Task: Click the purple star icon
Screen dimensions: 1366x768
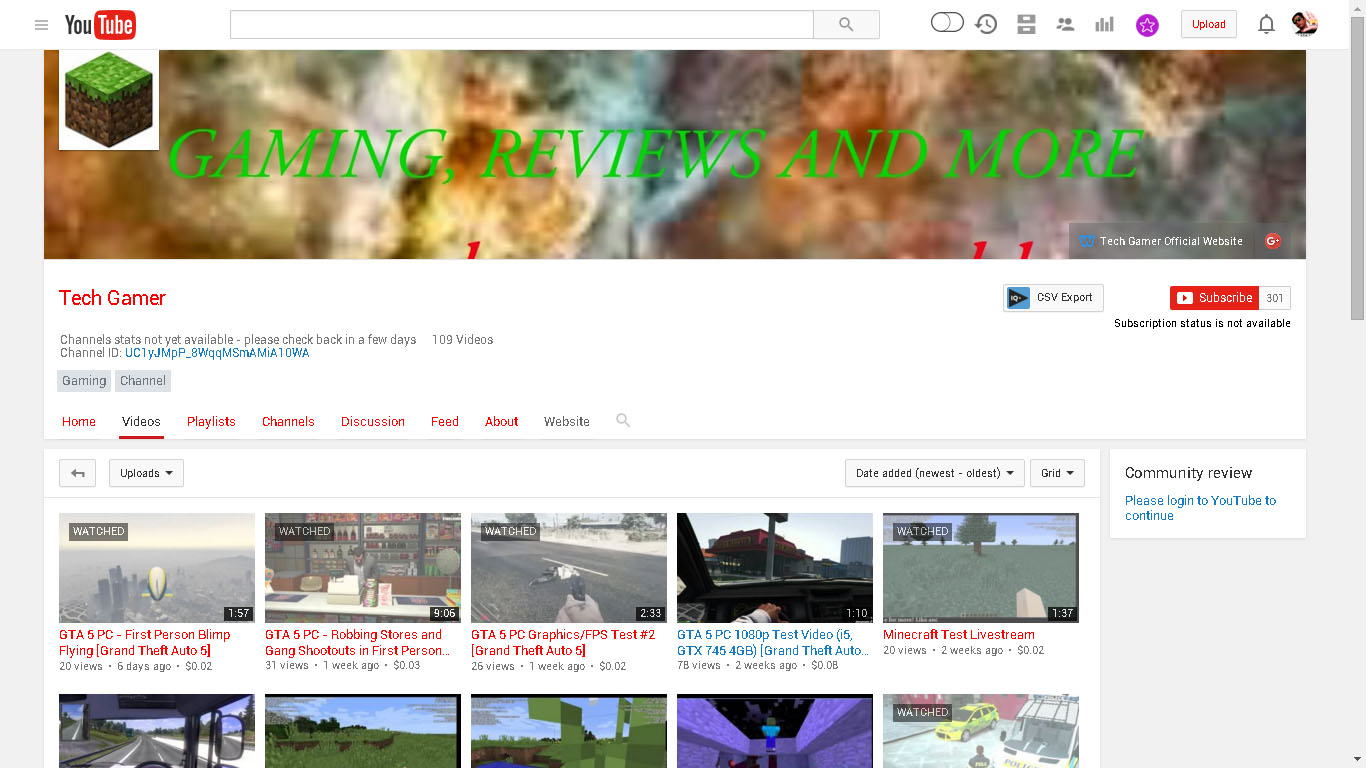Action: tap(1147, 24)
